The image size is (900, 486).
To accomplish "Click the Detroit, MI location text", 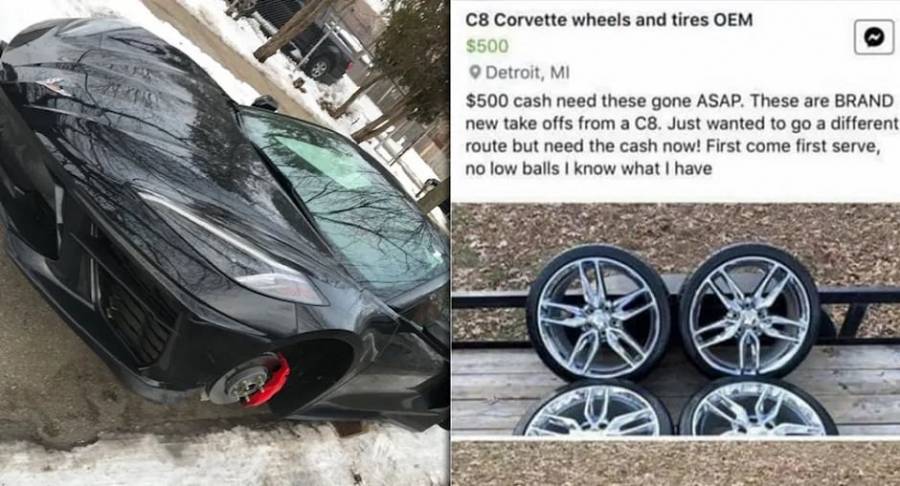I will 527,73.
